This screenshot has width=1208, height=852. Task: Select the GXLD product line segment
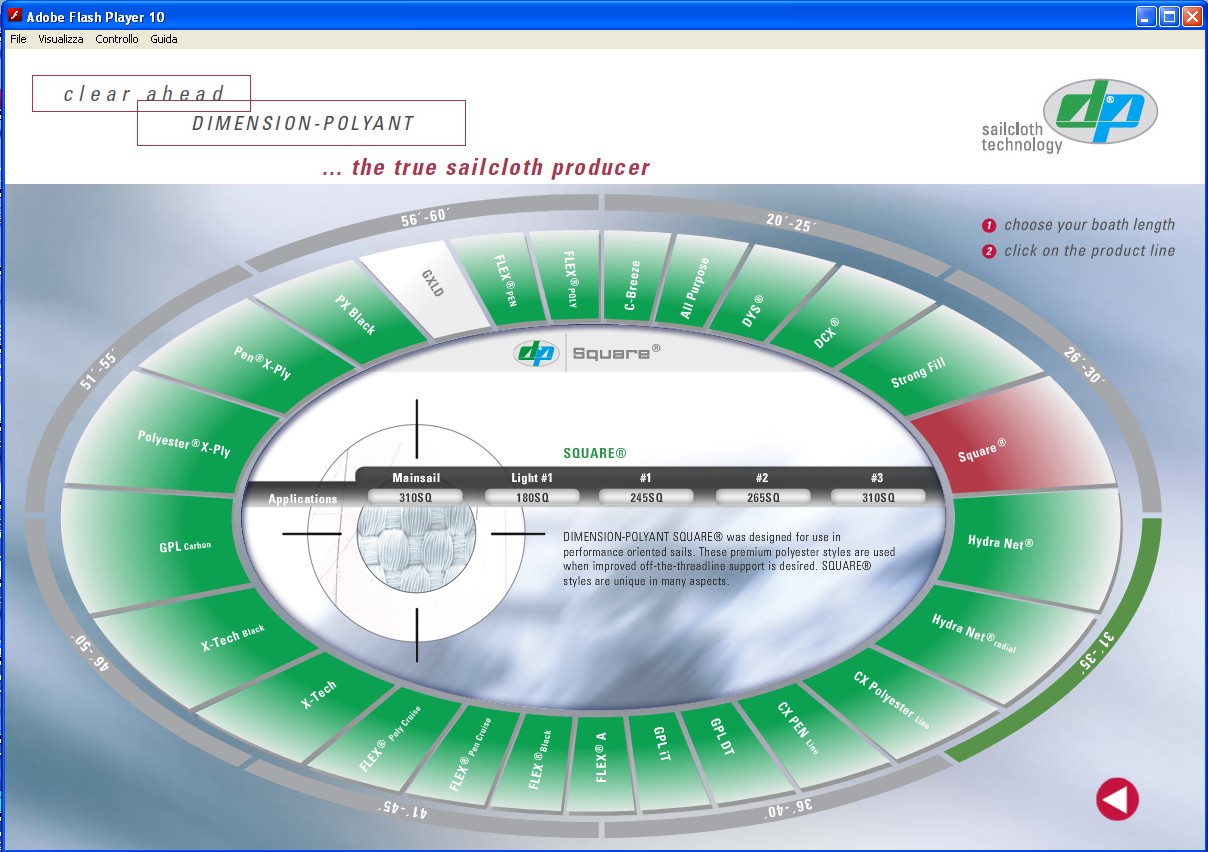click(x=430, y=286)
